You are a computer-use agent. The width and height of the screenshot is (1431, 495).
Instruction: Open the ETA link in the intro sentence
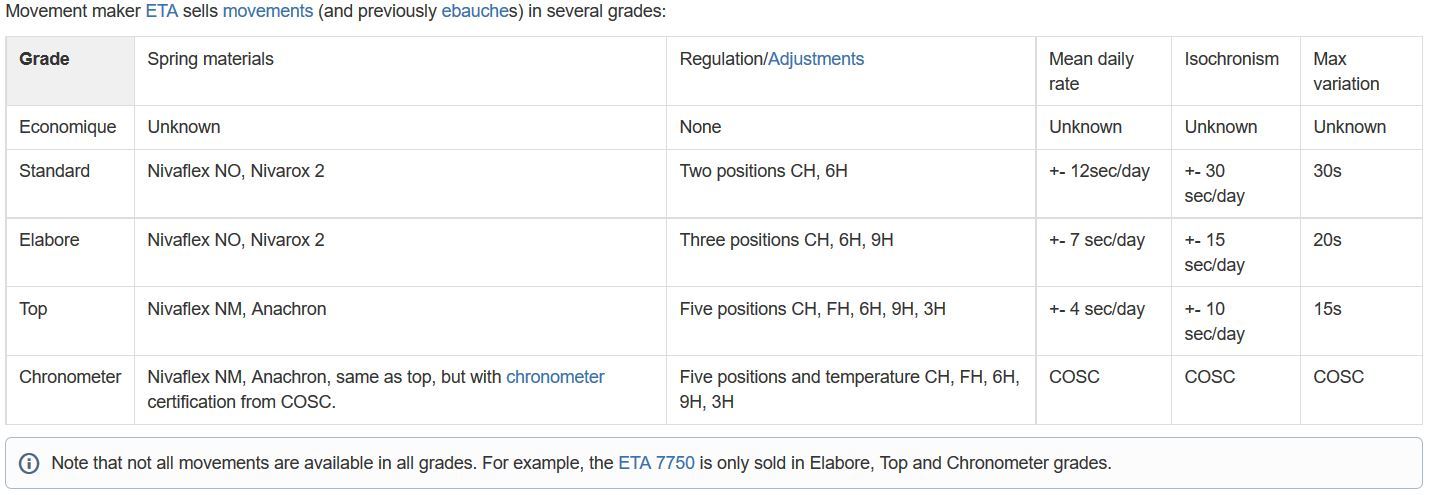click(161, 12)
